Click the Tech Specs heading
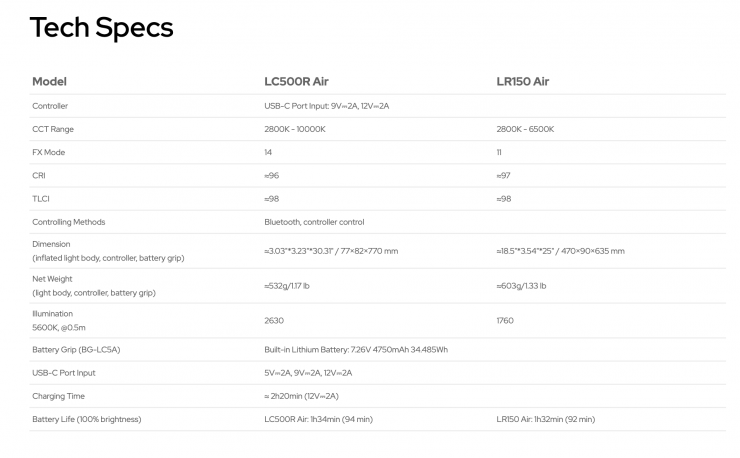The height and width of the screenshot is (458, 740). coord(101,28)
